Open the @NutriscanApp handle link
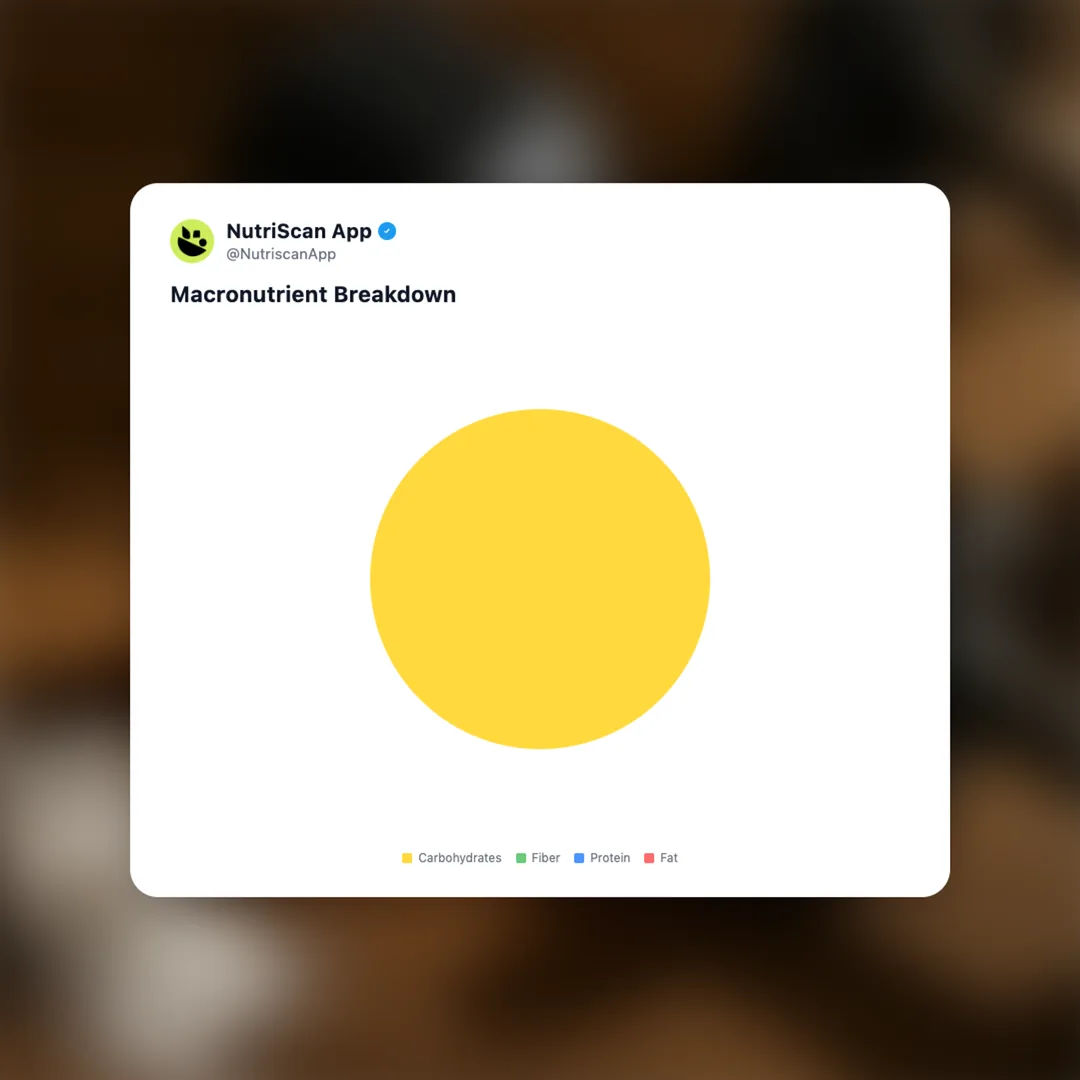Viewport: 1080px width, 1080px height. pyautogui.click(x=281, y=254)
